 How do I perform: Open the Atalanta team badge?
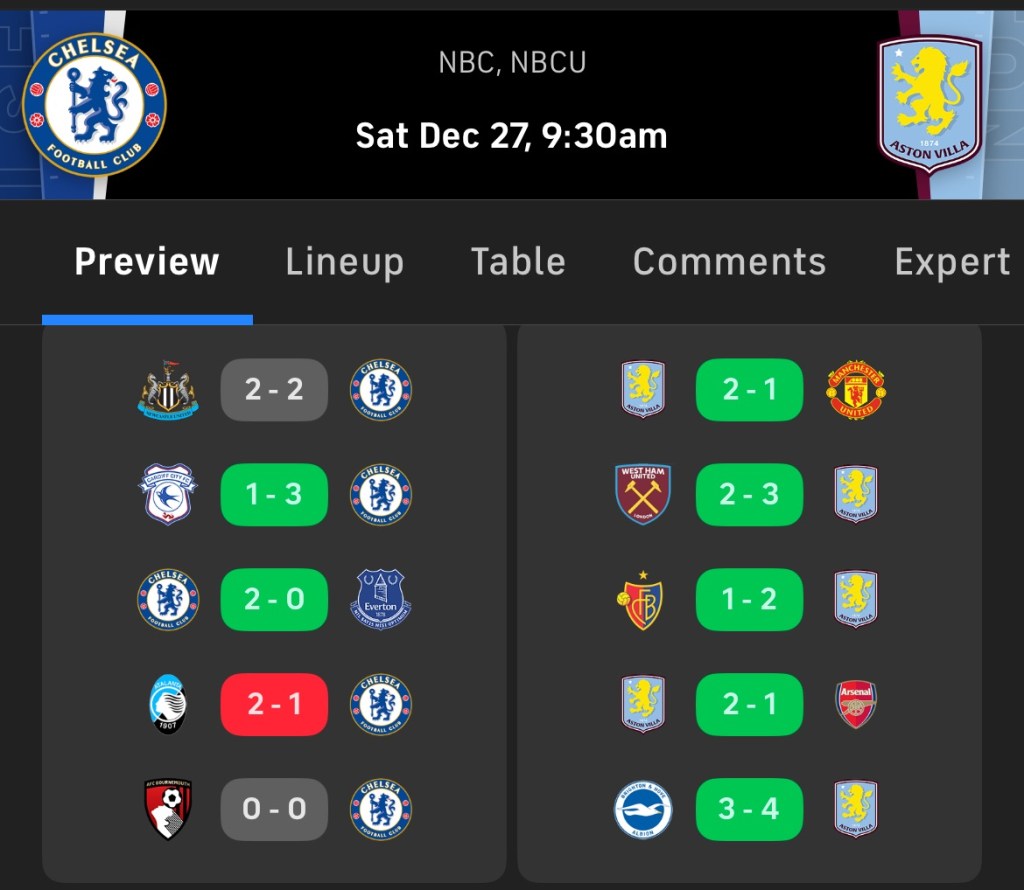[x=168, y=704]
